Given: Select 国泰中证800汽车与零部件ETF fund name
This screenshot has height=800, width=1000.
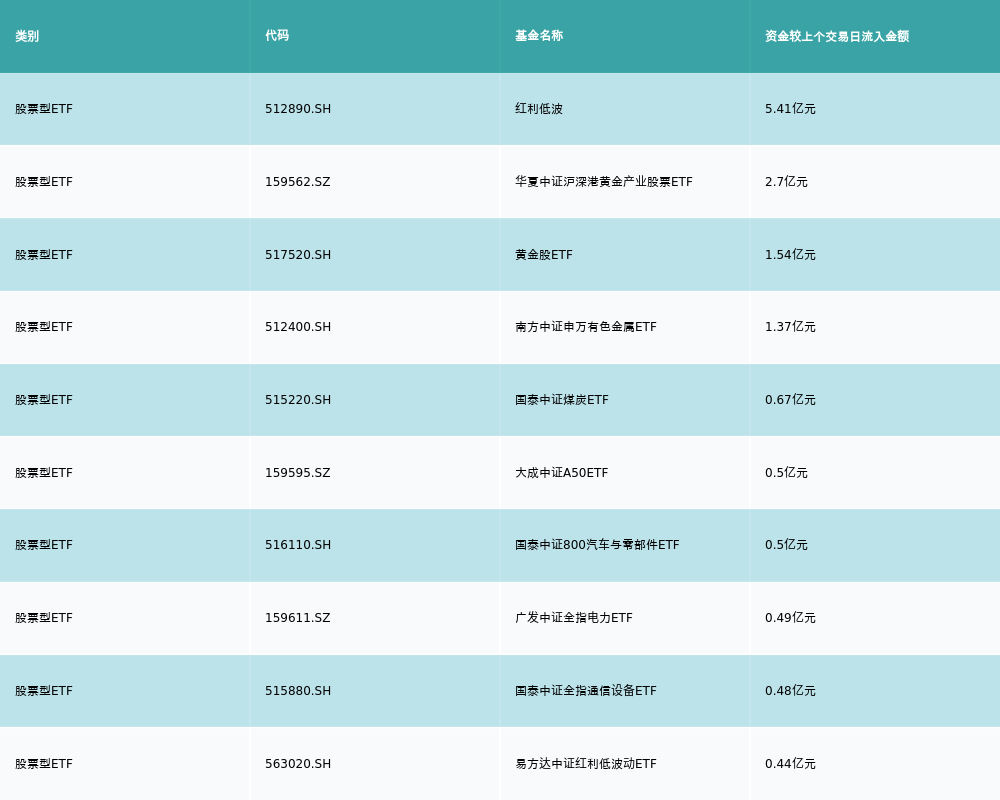Looking at the screenshot, I should (x=597, y=545).
